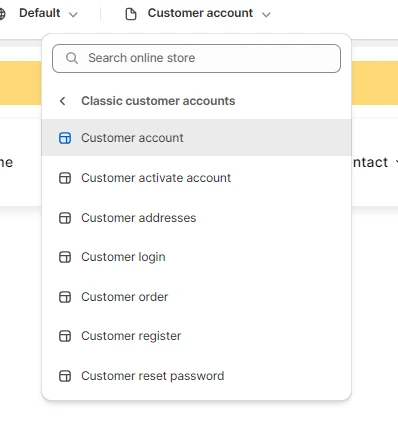The width and height of the screenshot is (398, 426).
Task: Click the Customer login template icon
Action: [x=65, y=257]
